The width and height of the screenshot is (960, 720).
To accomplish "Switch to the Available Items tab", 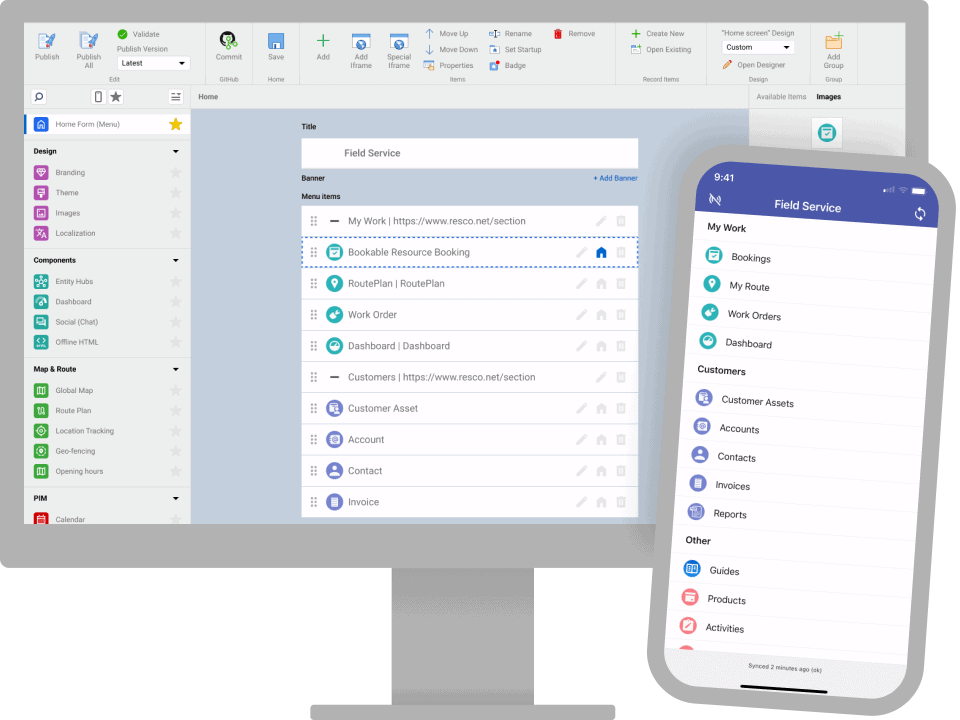I will point(781,97).
